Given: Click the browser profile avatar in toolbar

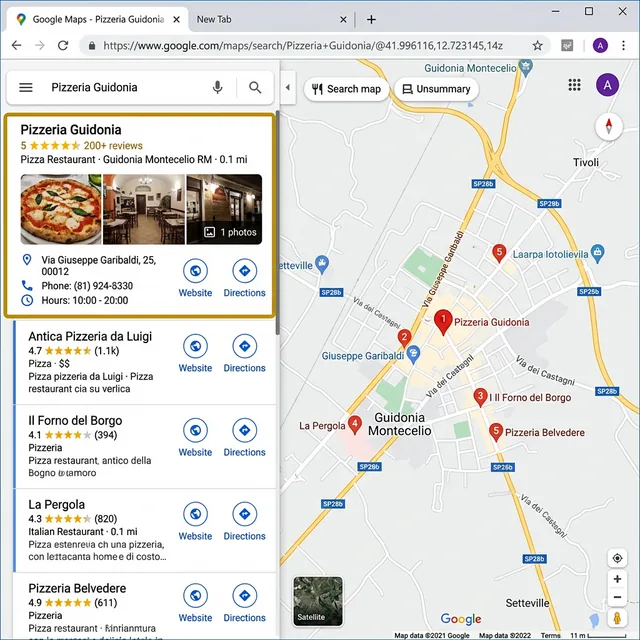Looking at the screenshot, I should click(600, 45).
